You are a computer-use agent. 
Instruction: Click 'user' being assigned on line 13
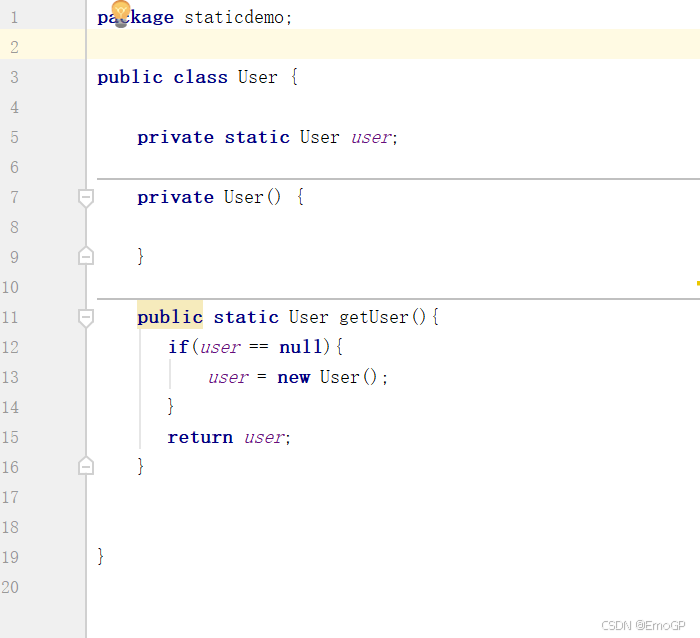tap(228, 378)
